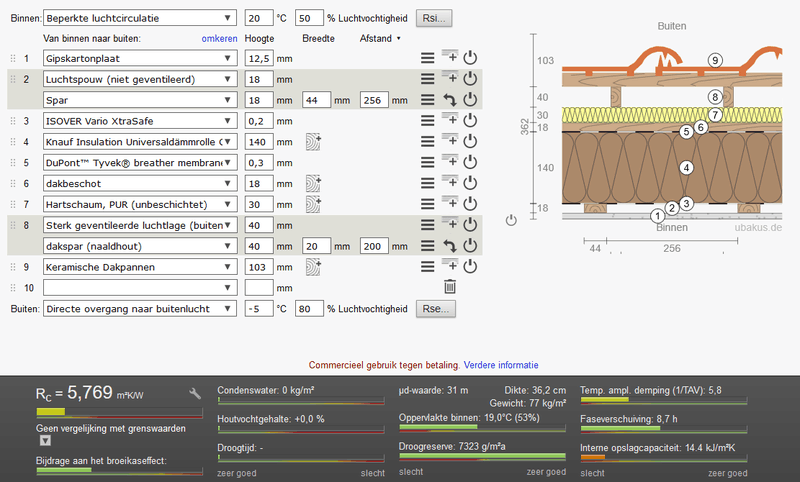Open Gipskartonplaat material dropdown
The image size is (800, 482).
click(x=140, y=59)
